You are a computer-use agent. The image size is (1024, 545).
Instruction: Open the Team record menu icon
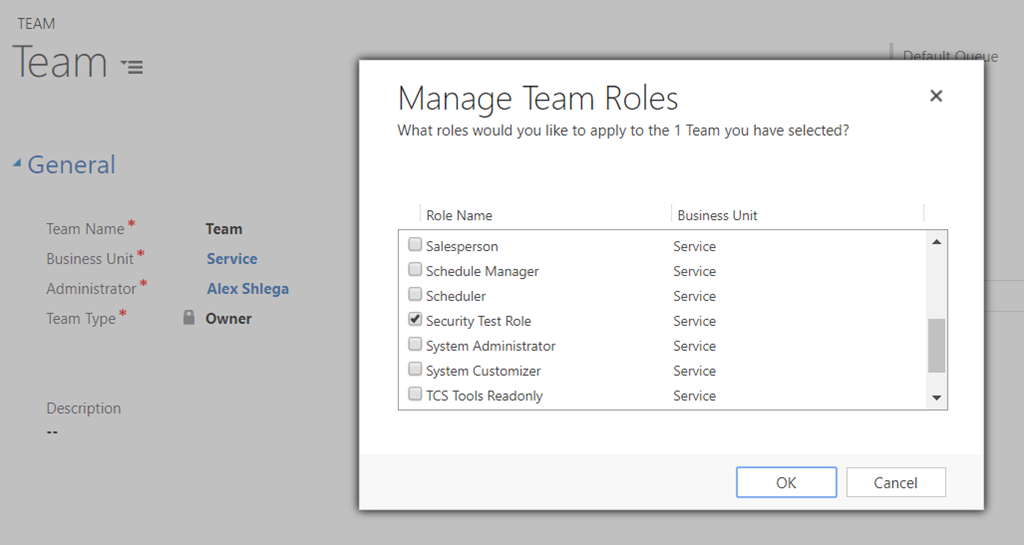click(133, 66)
